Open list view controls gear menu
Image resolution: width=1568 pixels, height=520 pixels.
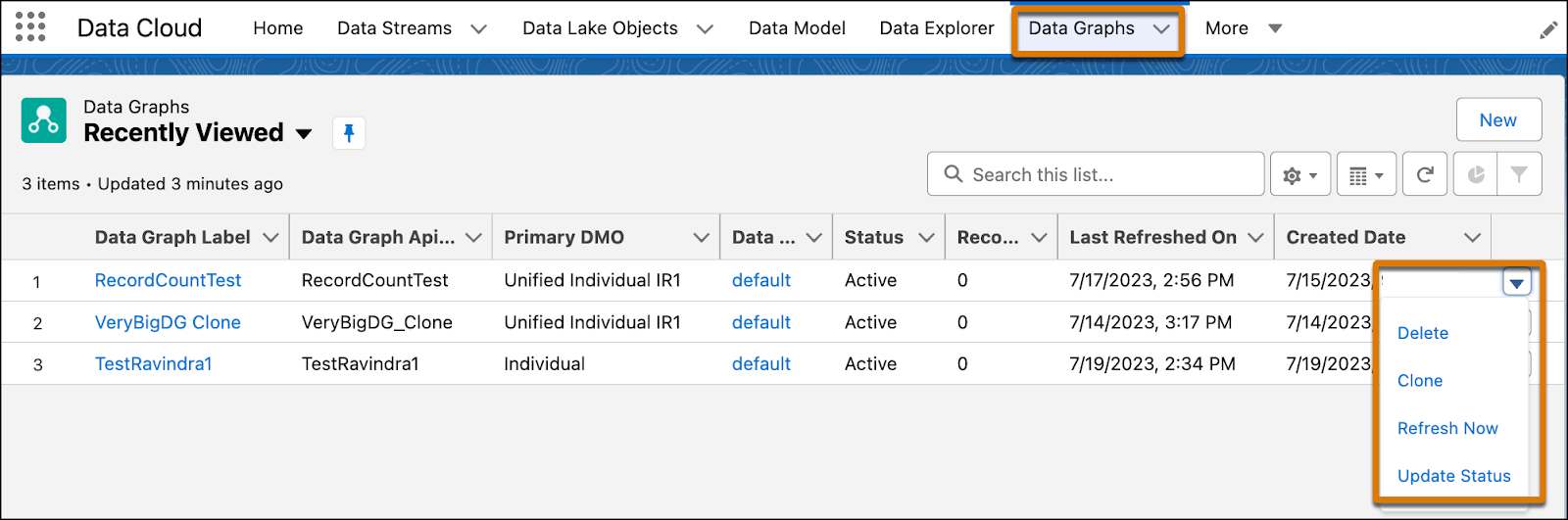(1300, 175)
